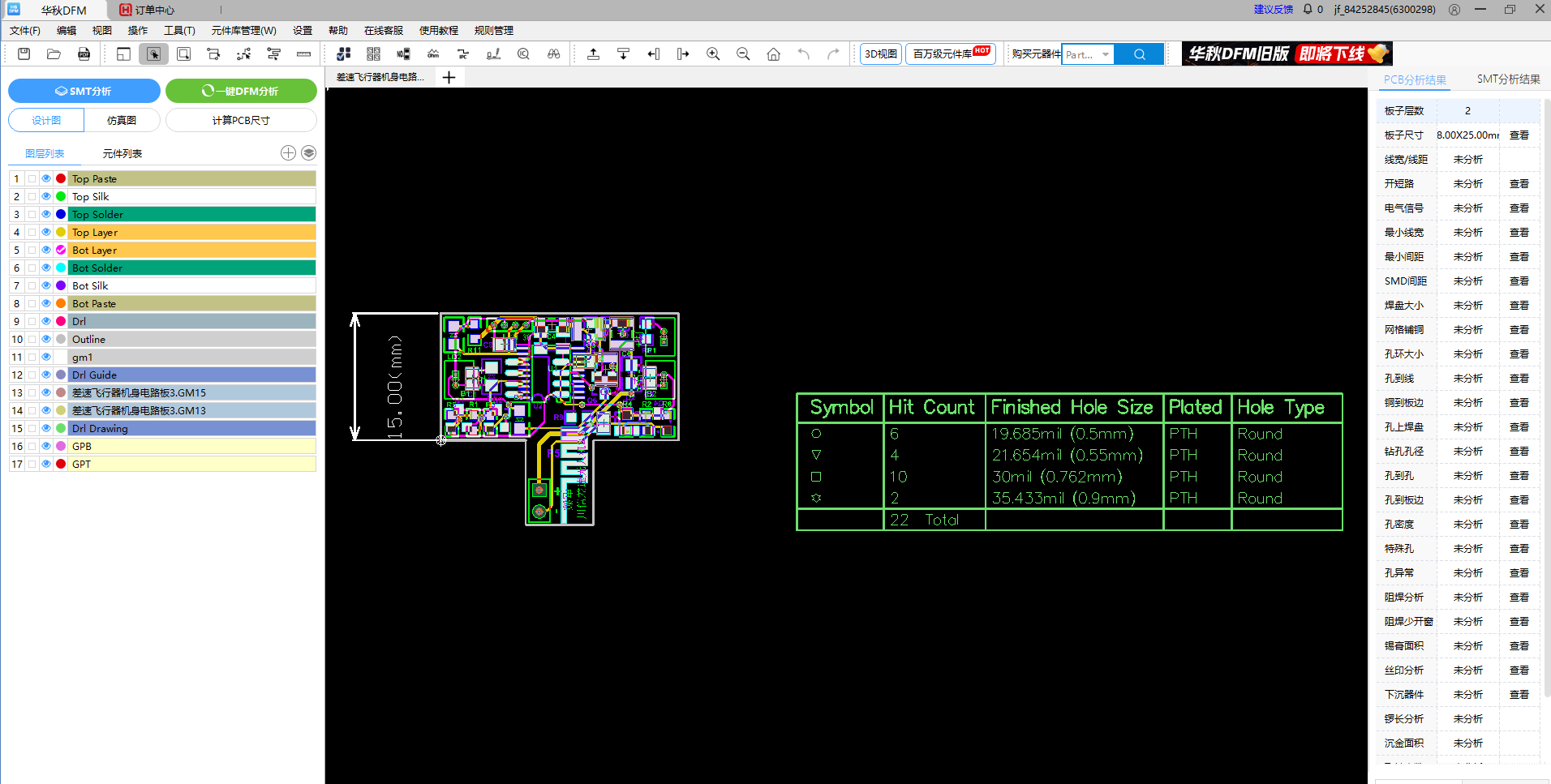Click the redo arrow icon

coord(833,54)
